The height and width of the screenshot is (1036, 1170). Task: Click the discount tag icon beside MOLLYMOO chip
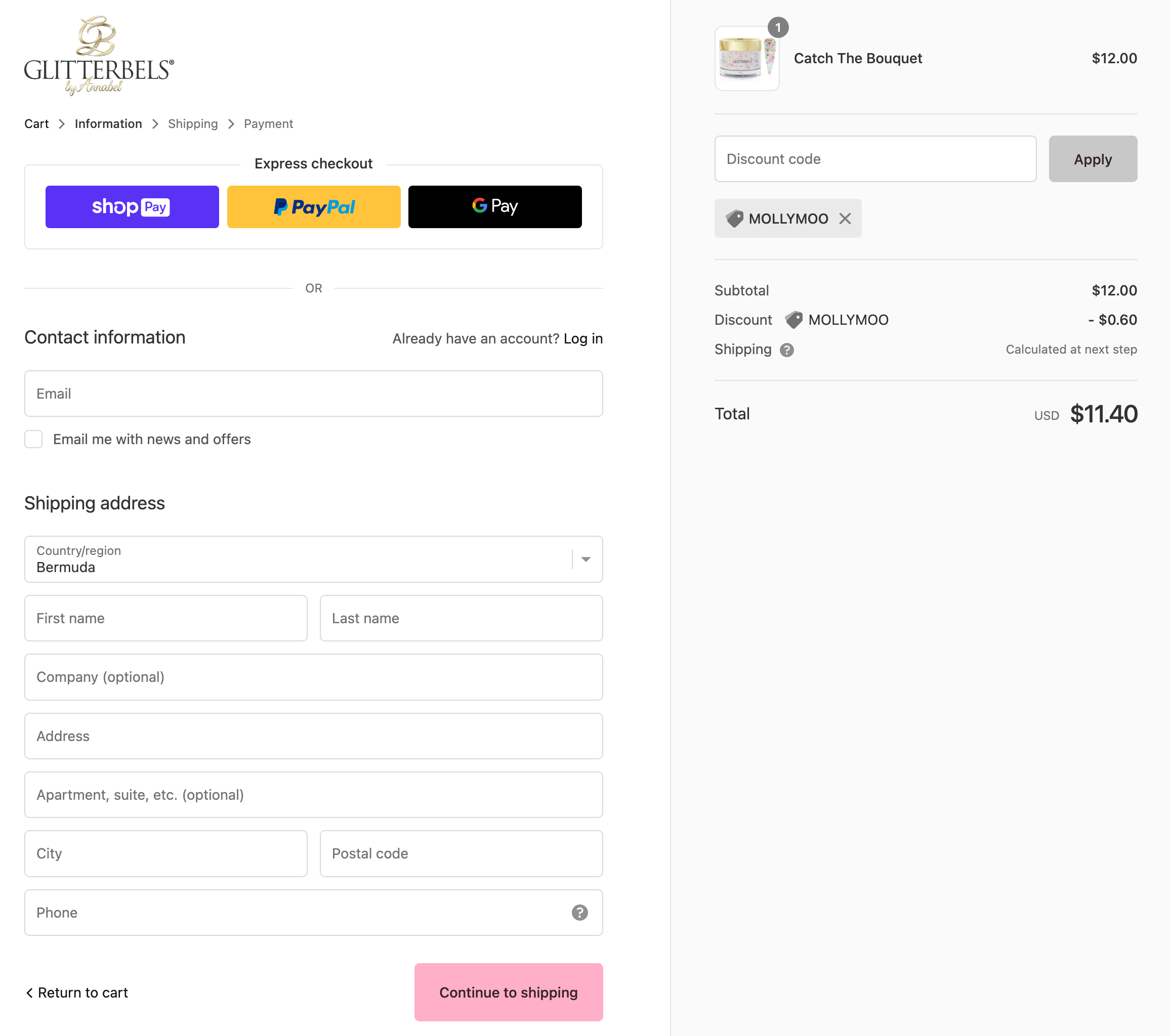(x=734, y=219)
